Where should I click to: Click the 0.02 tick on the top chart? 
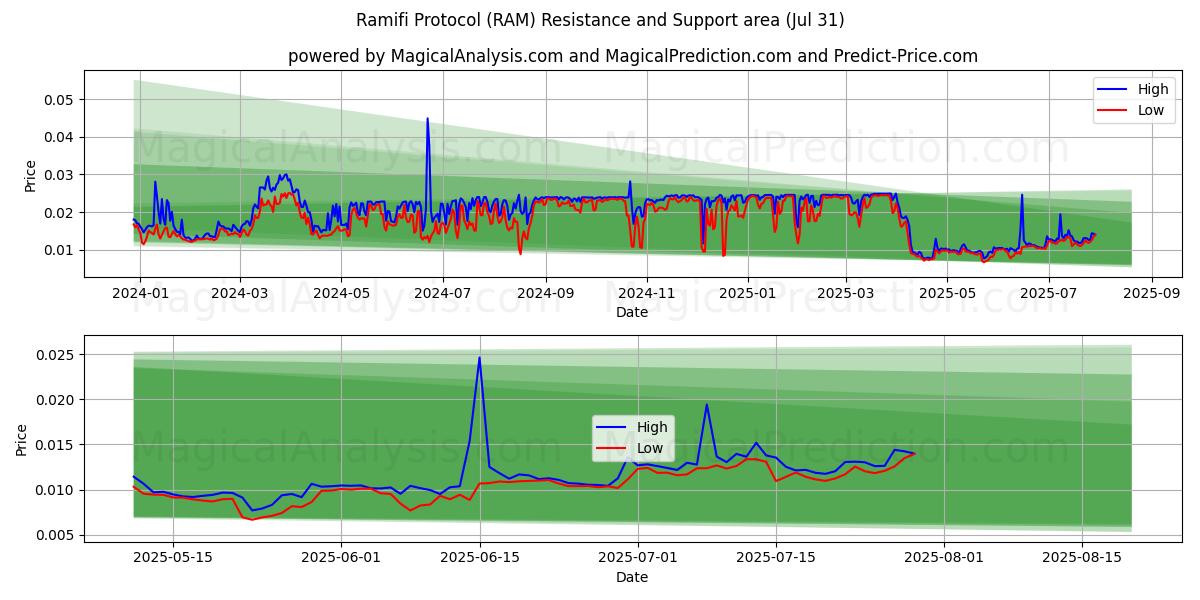point(60,213)
